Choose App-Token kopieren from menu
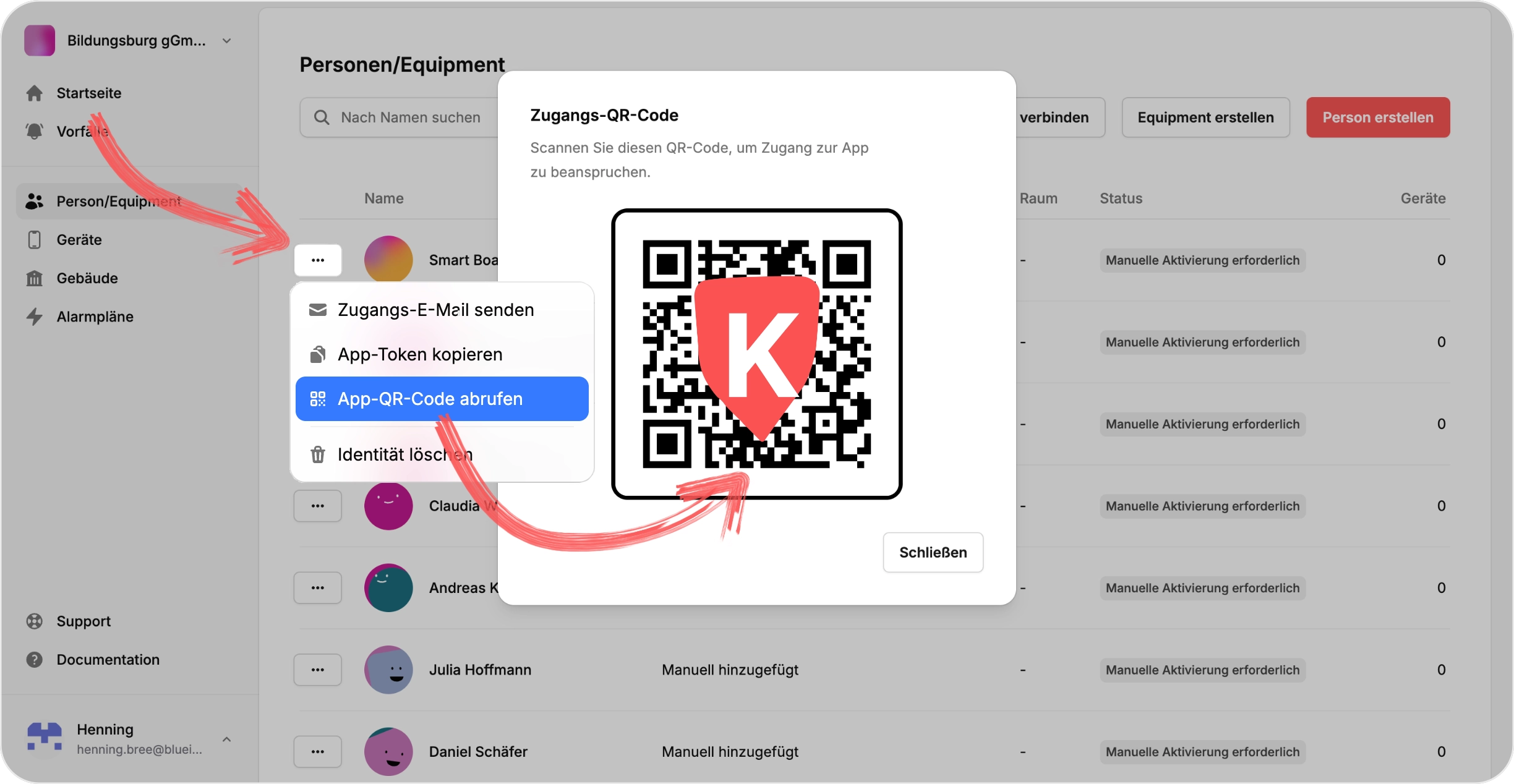 [442, 354]
